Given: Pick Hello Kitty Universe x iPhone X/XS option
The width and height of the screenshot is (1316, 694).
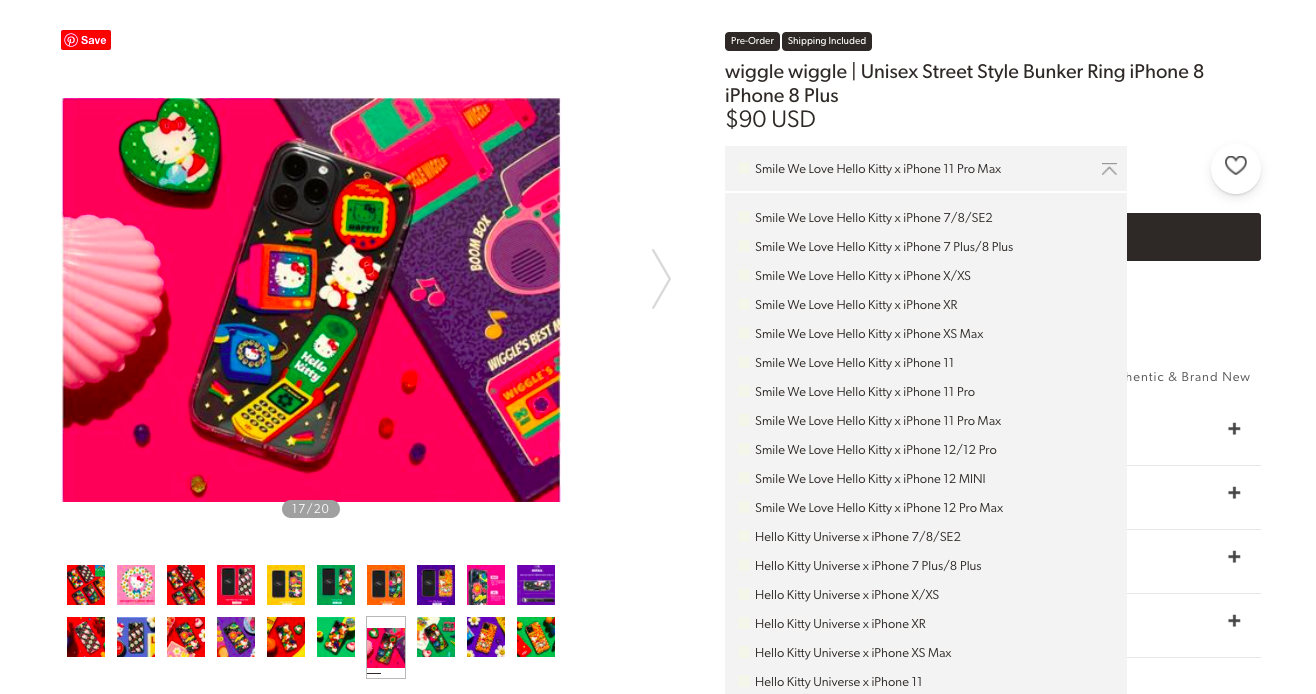Looking at the screenshot, I should coord(926,595).
